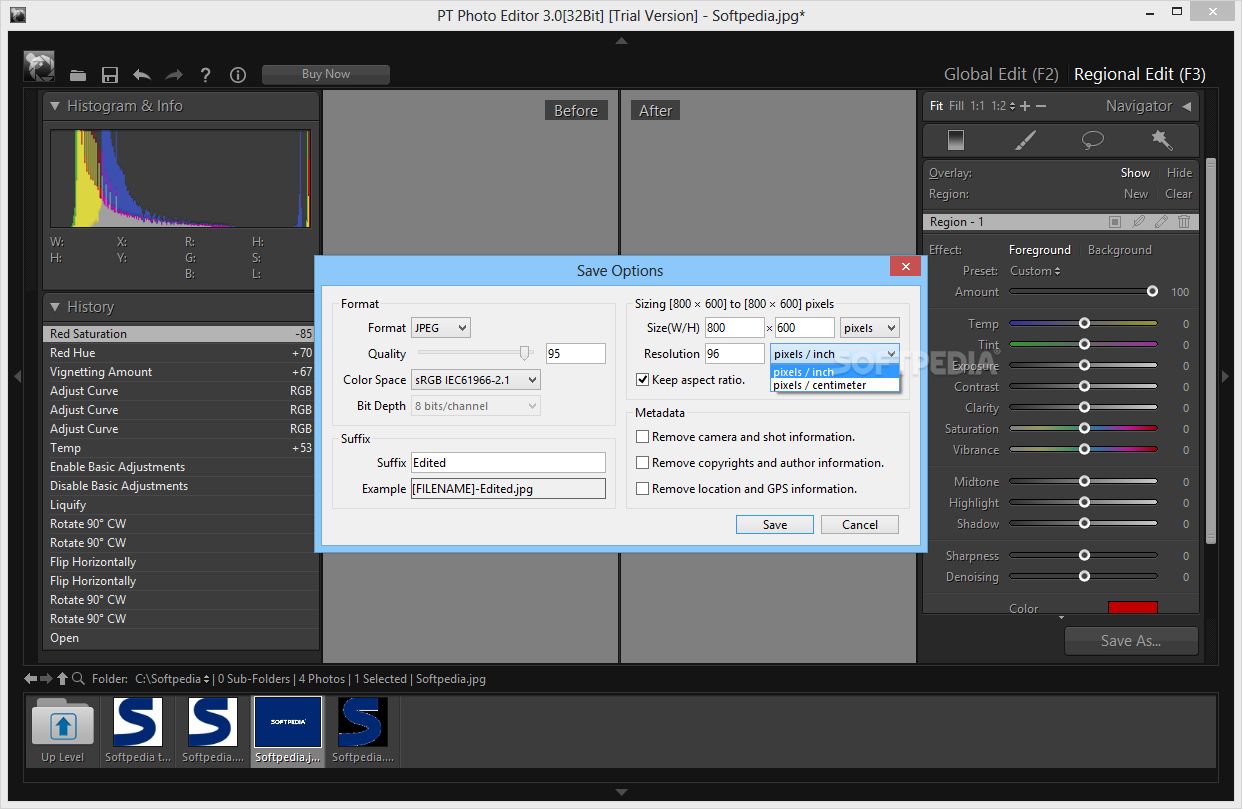
Task: Collapse the top toolbar with the up triangle
Action: point(621,41)
